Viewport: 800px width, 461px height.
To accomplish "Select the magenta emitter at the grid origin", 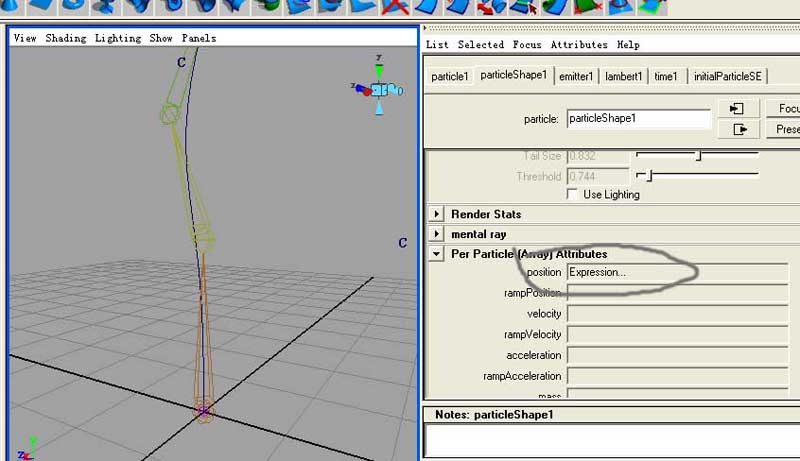I will 204,411.
